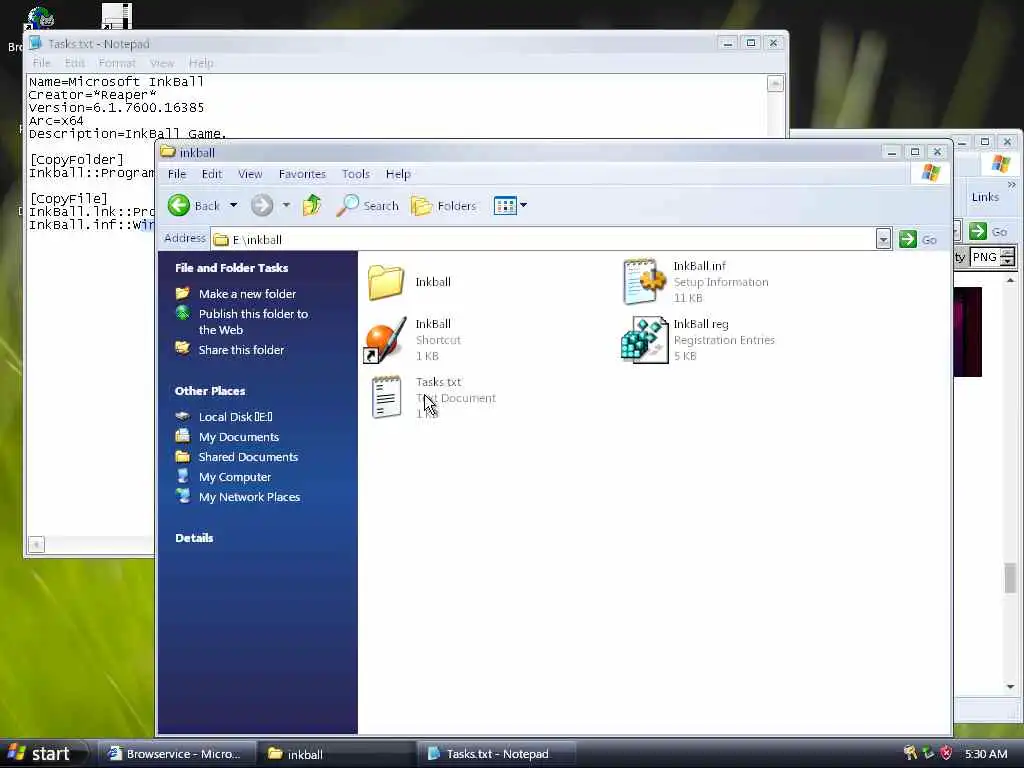Click the PNG field in background window
This screenshot has height=768, width=1024.
click(985, 257)
